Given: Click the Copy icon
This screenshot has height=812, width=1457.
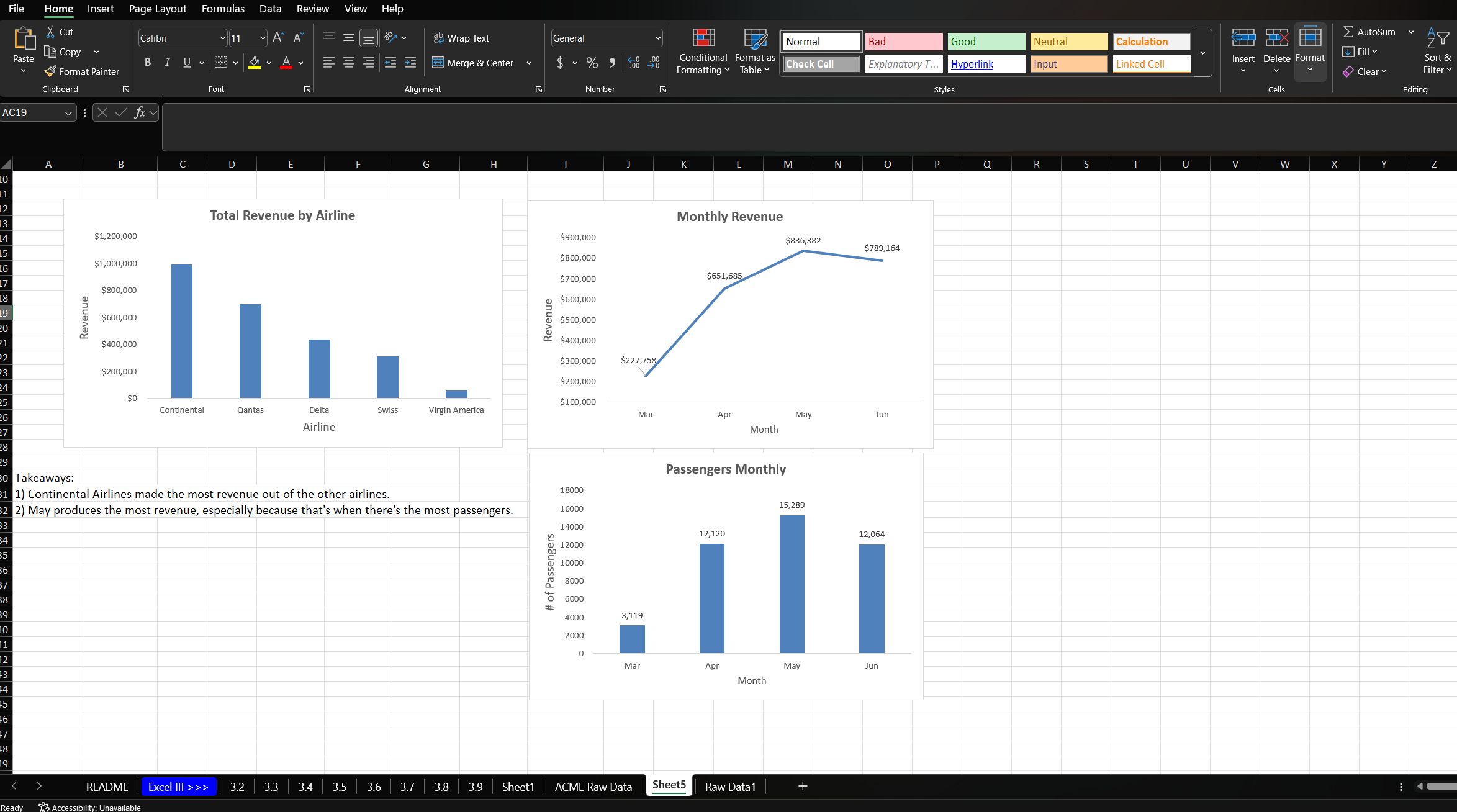Looking at the screenshot, I should 50,52.
